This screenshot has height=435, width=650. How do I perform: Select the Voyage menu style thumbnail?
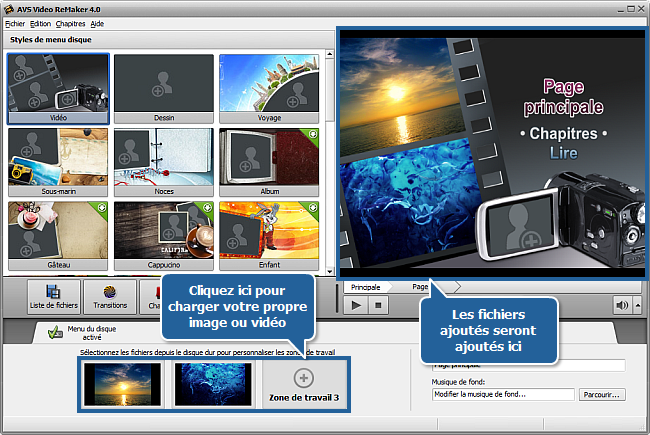pos(269,88)
